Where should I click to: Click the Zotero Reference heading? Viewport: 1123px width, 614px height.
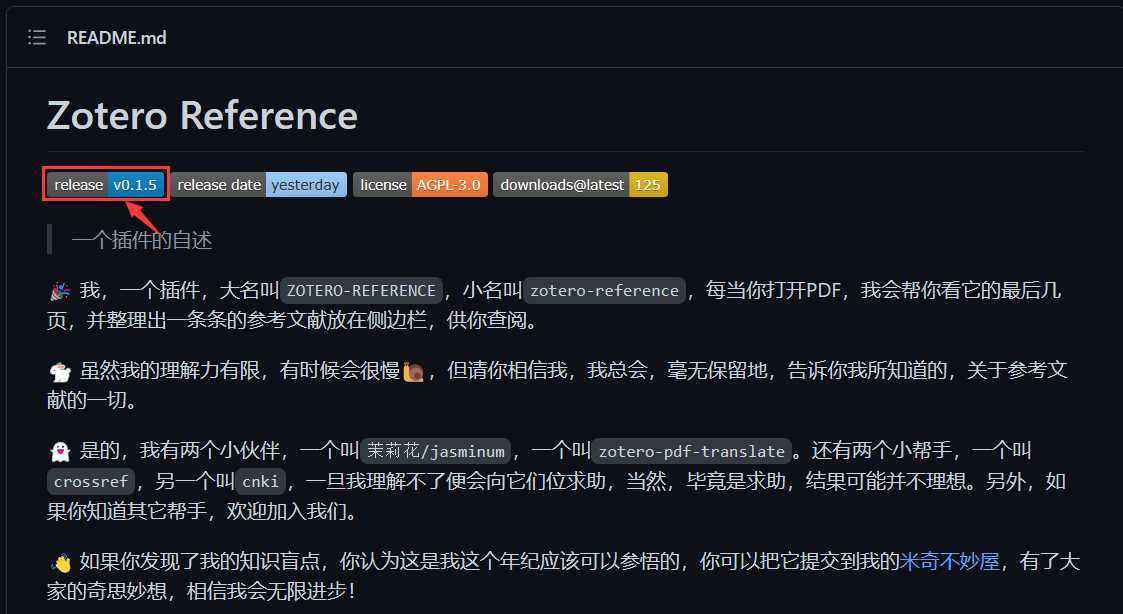click(203, 115)
